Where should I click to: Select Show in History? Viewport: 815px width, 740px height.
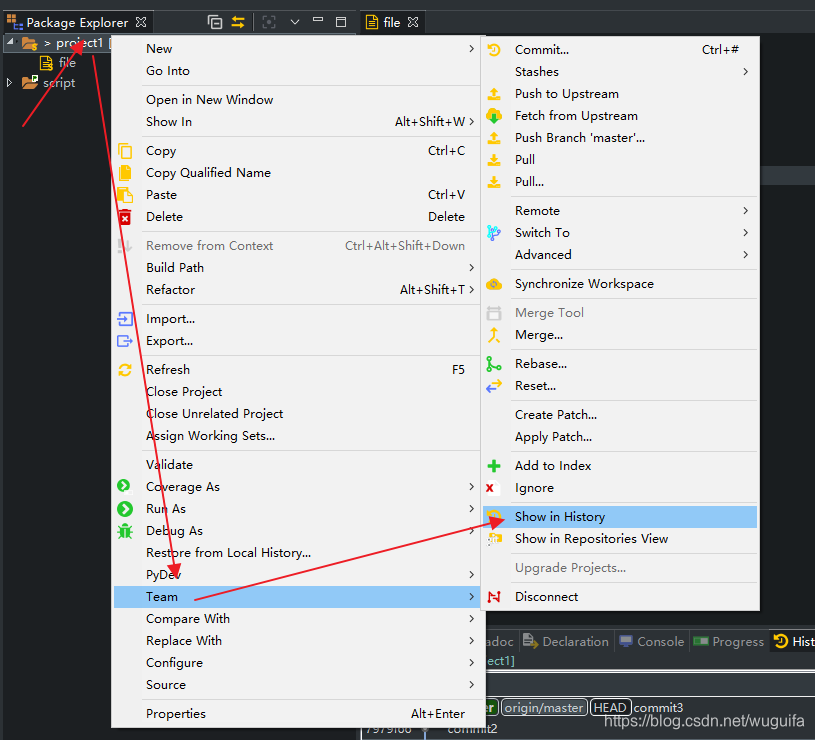pos(620,517)
